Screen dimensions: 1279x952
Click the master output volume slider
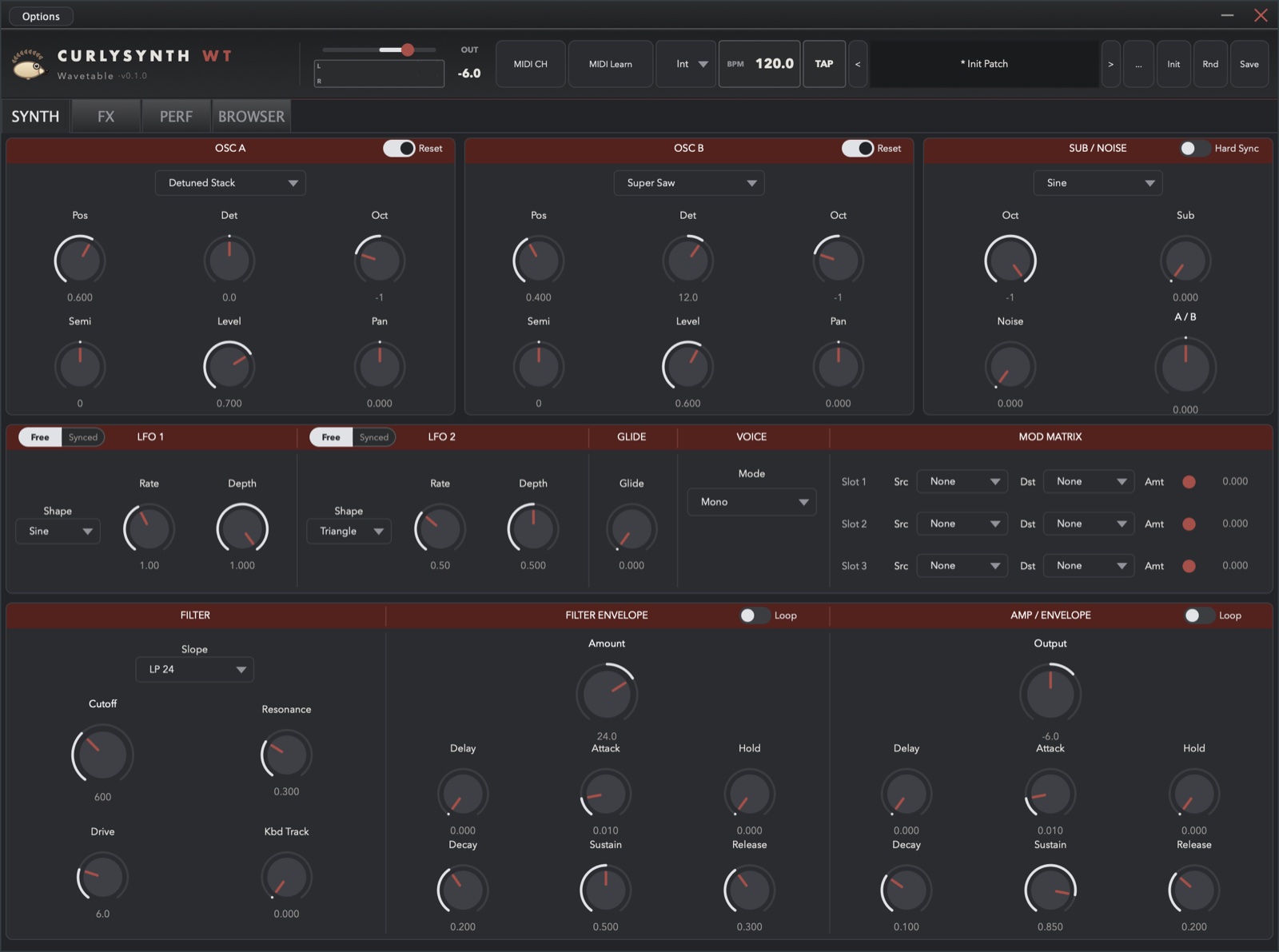(380, 50)
